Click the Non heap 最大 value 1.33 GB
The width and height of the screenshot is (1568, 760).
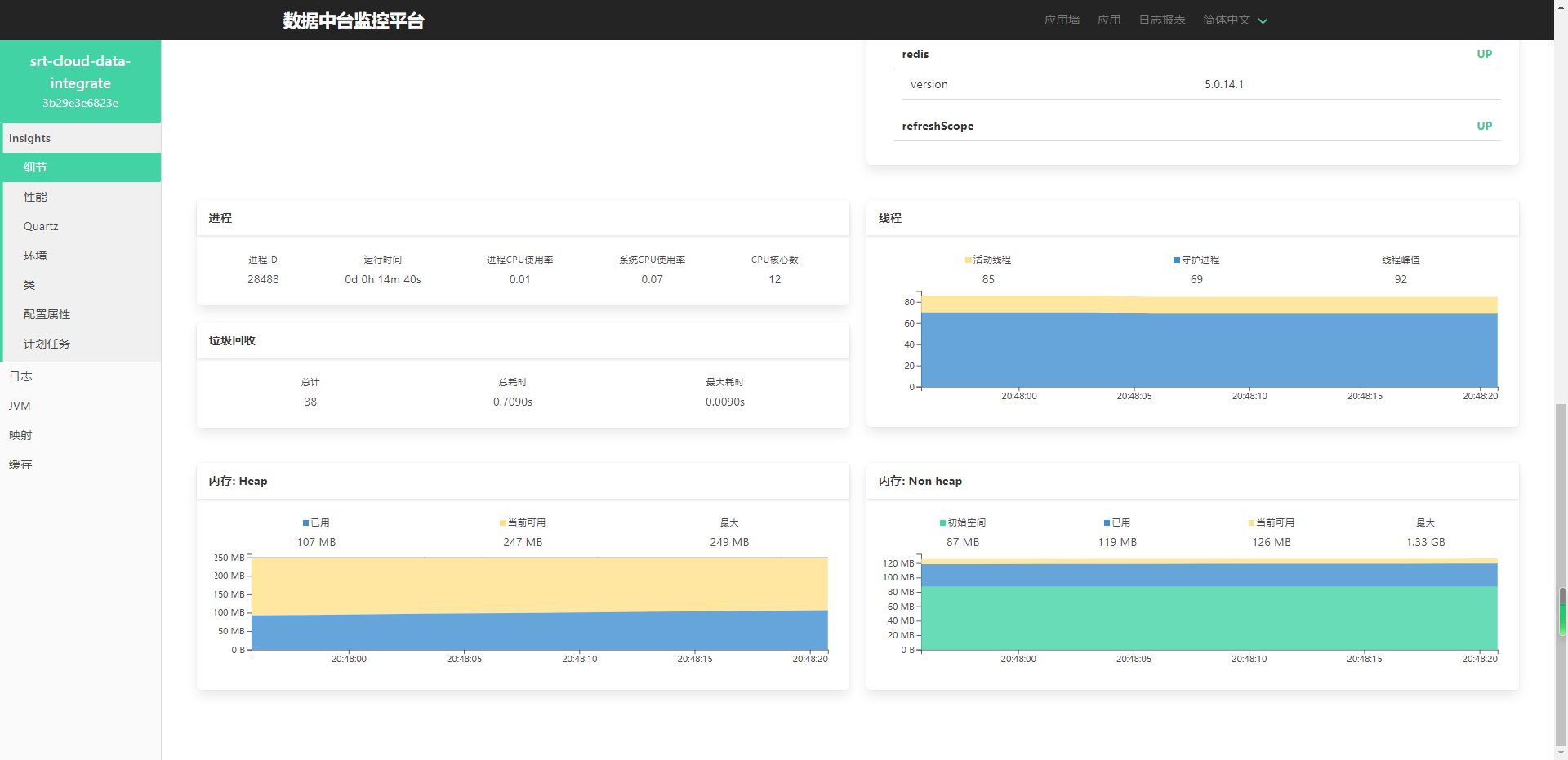tap(1425, 542)
